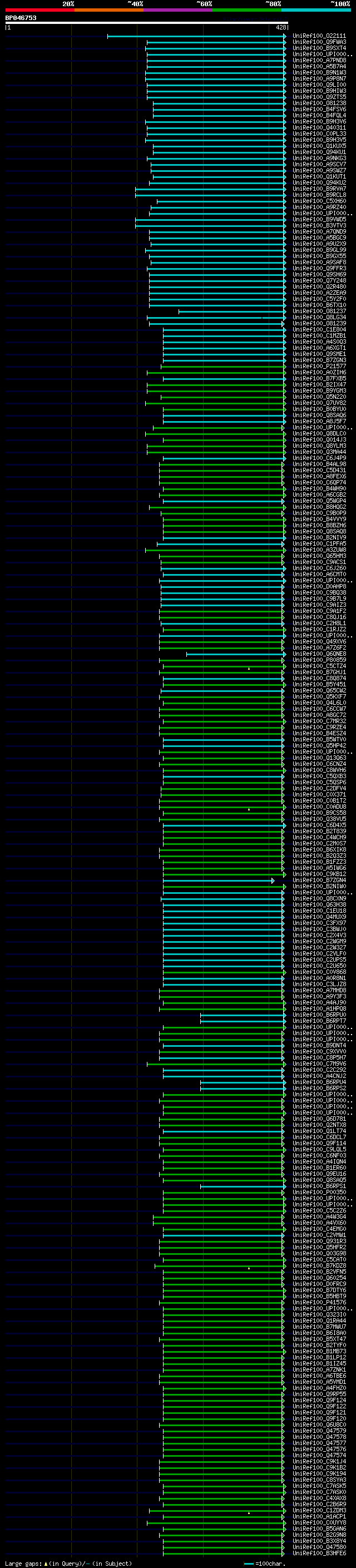The height and width of the screenshot is (1568, 356).
Task: Click the shortened cyan alignment bar for B7ZGN4
Action: click(219, 880)
